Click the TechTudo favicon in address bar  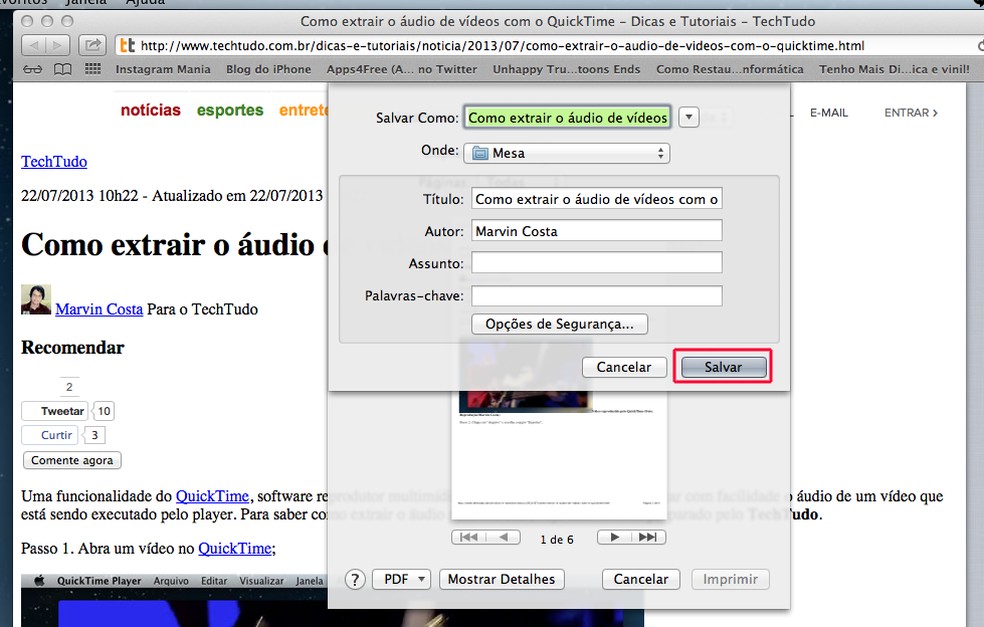(x=127, y=45)
